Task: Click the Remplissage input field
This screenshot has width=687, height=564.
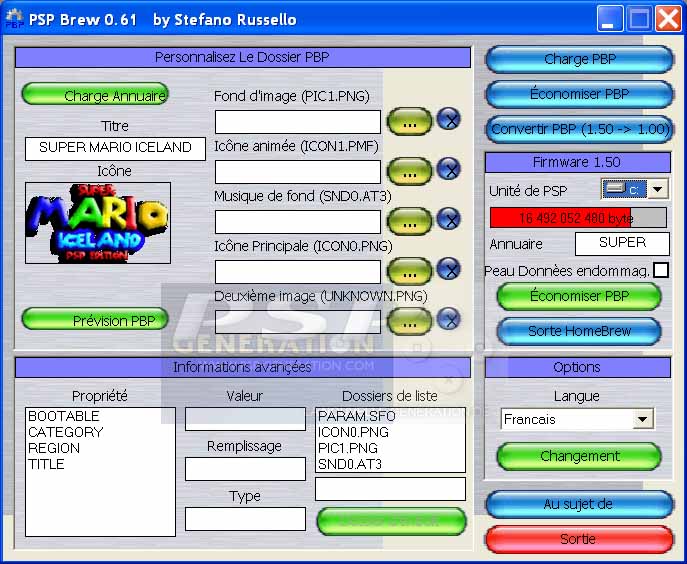Action: point(245,469)
